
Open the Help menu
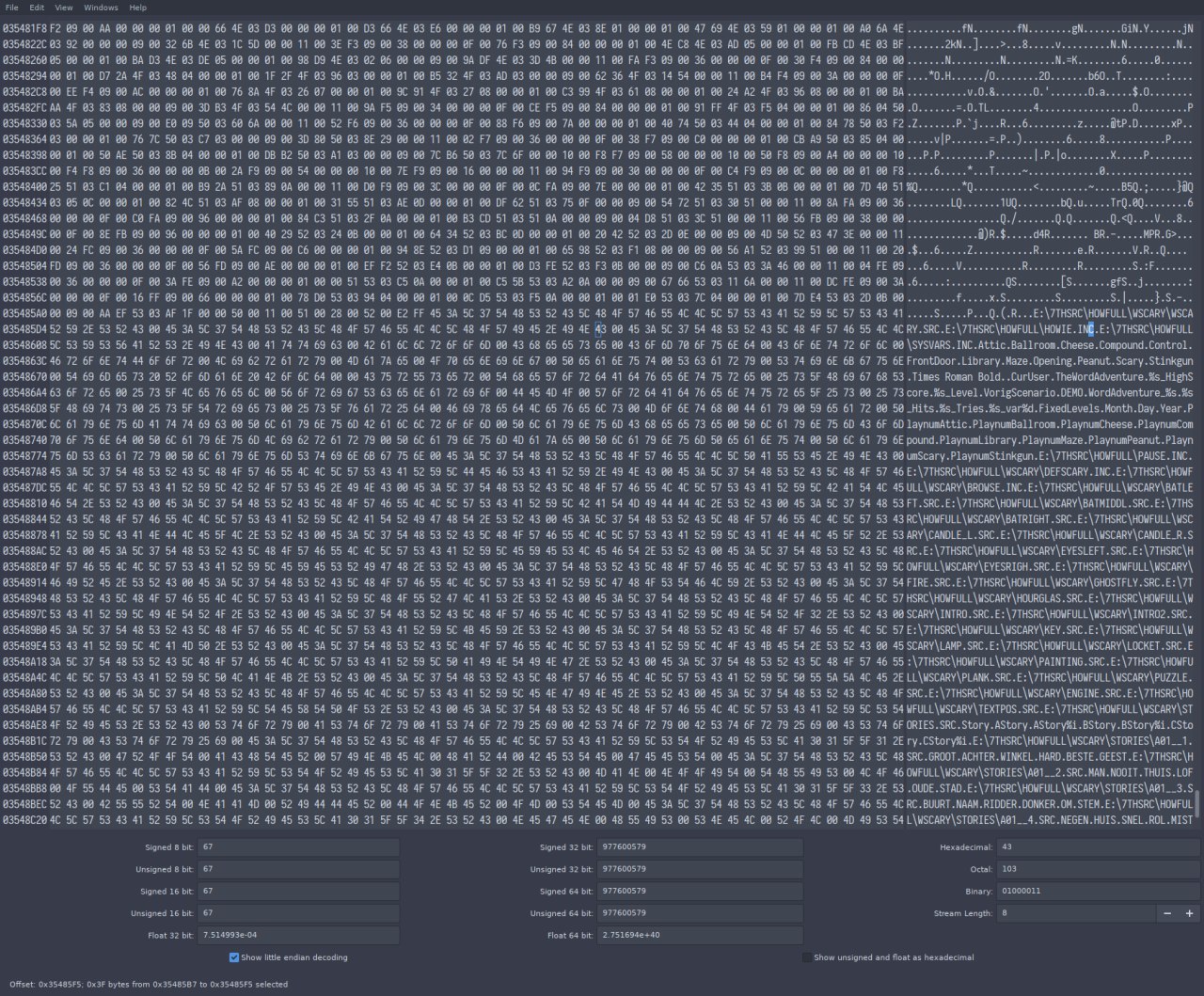pyautogui.click(x=138, y=8)
